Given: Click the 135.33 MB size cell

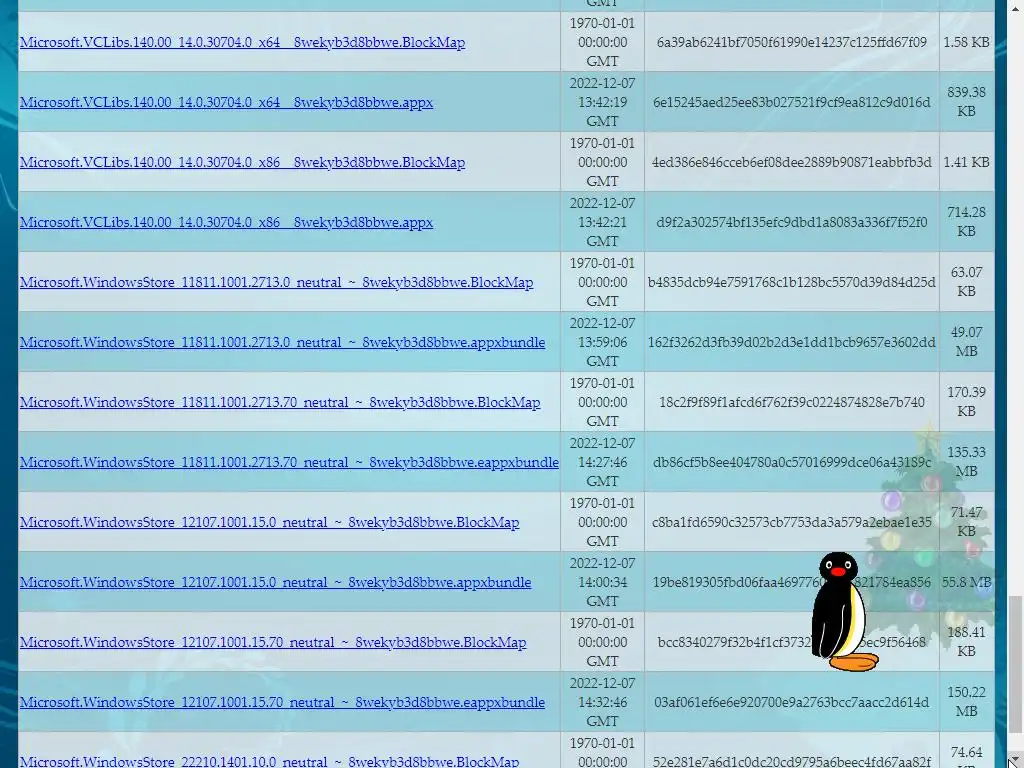Looking at the screenshot, I should click(967, 463).
